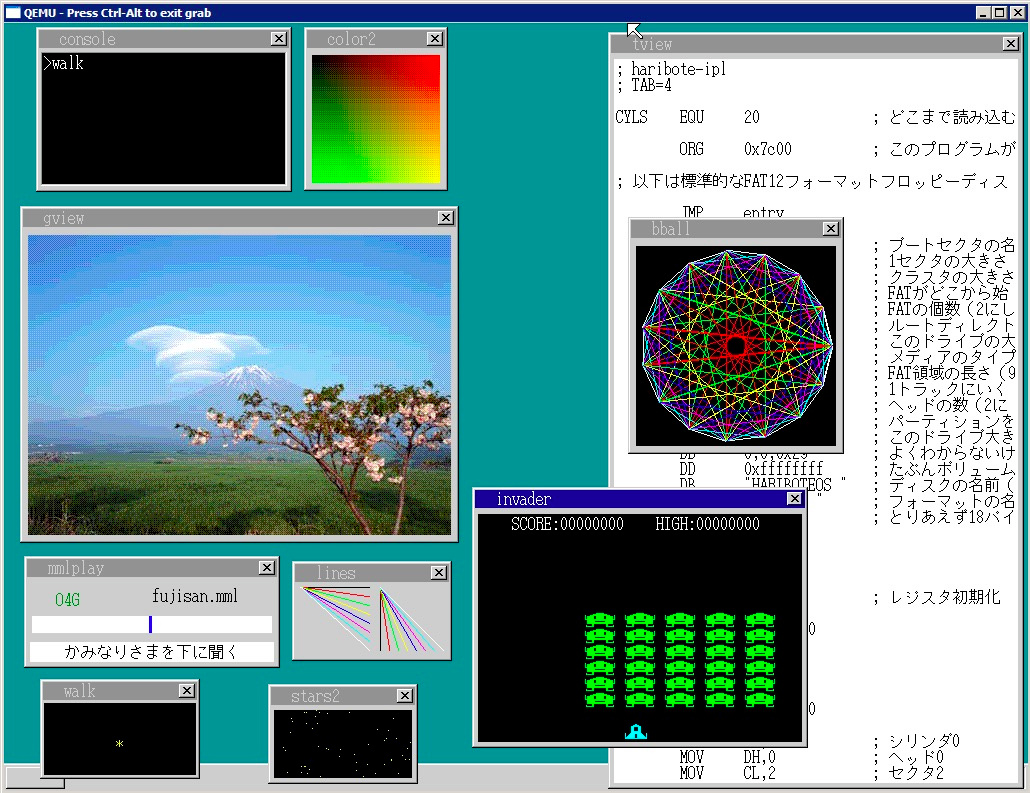The height and width of the screenshot is (793, 1030).
Task: Click the invader player ship
Action: coord(636,731)
